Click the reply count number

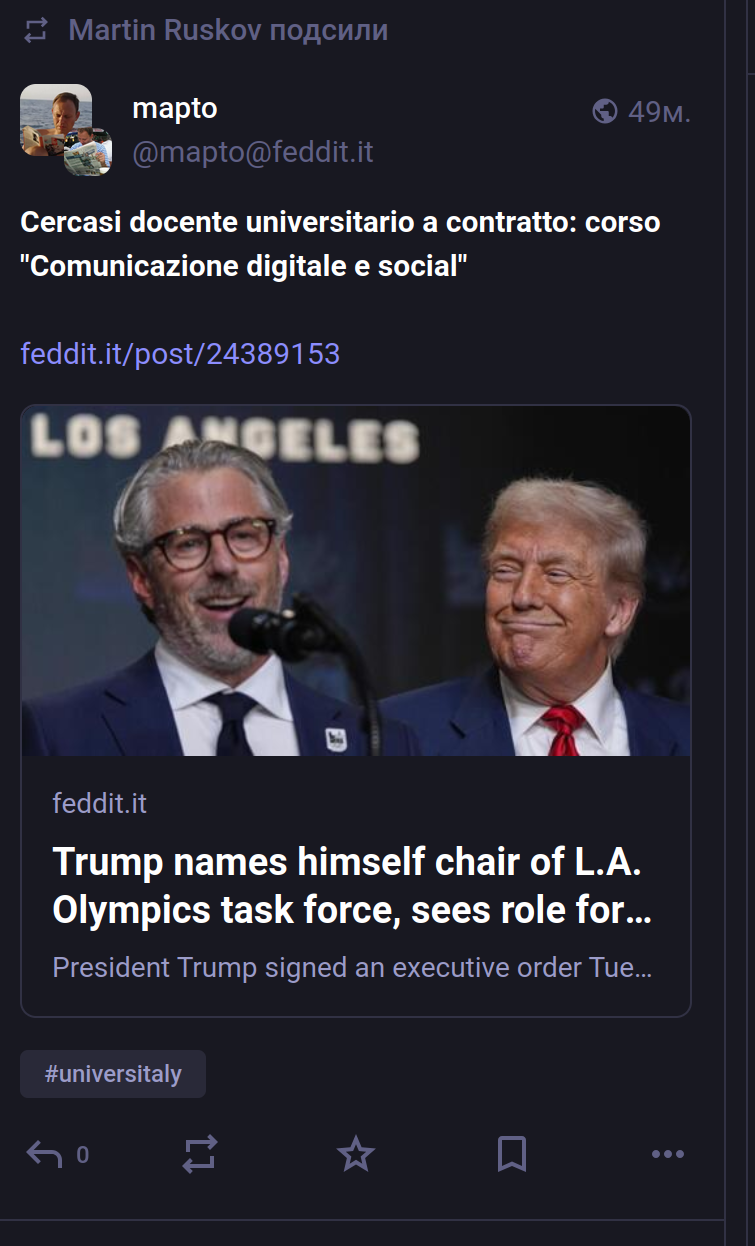82,1156
